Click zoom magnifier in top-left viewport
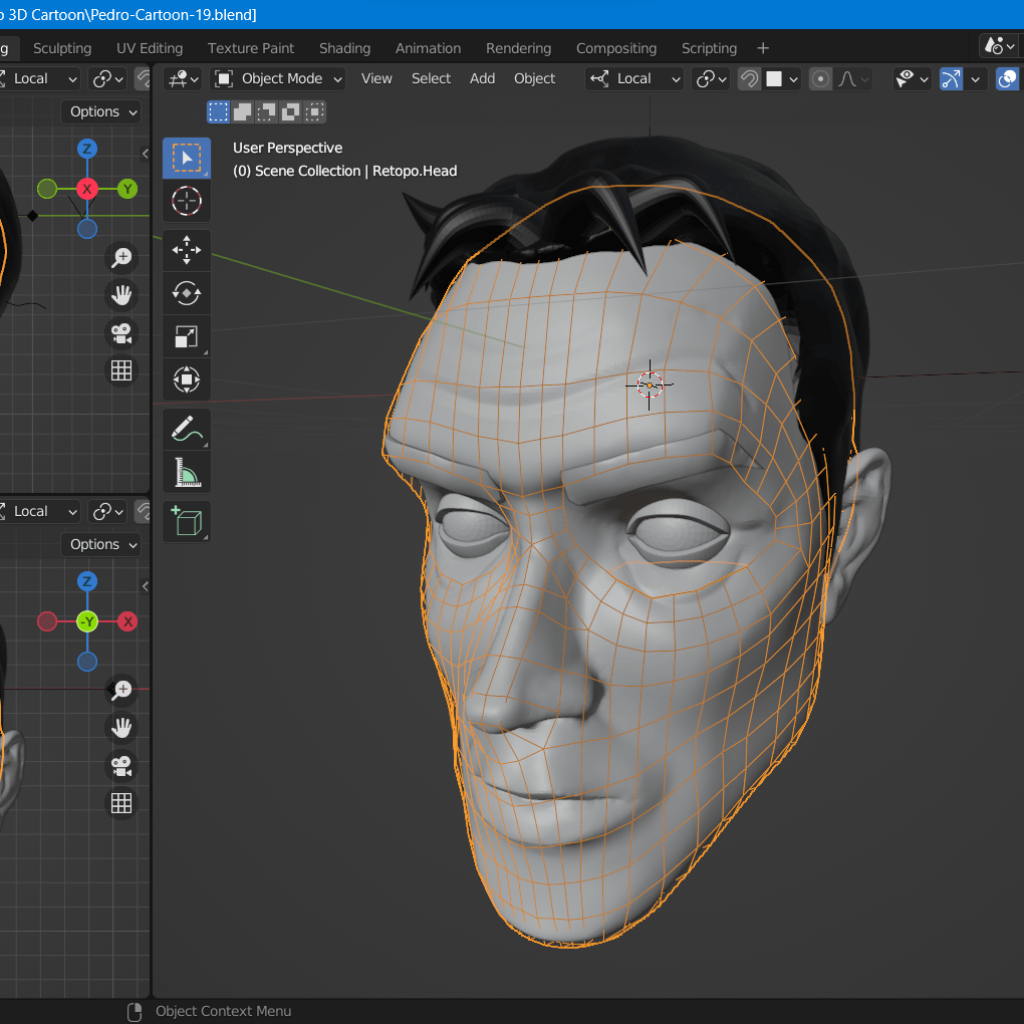This screenshot has height=1024, width=1024. coord(121,257)
